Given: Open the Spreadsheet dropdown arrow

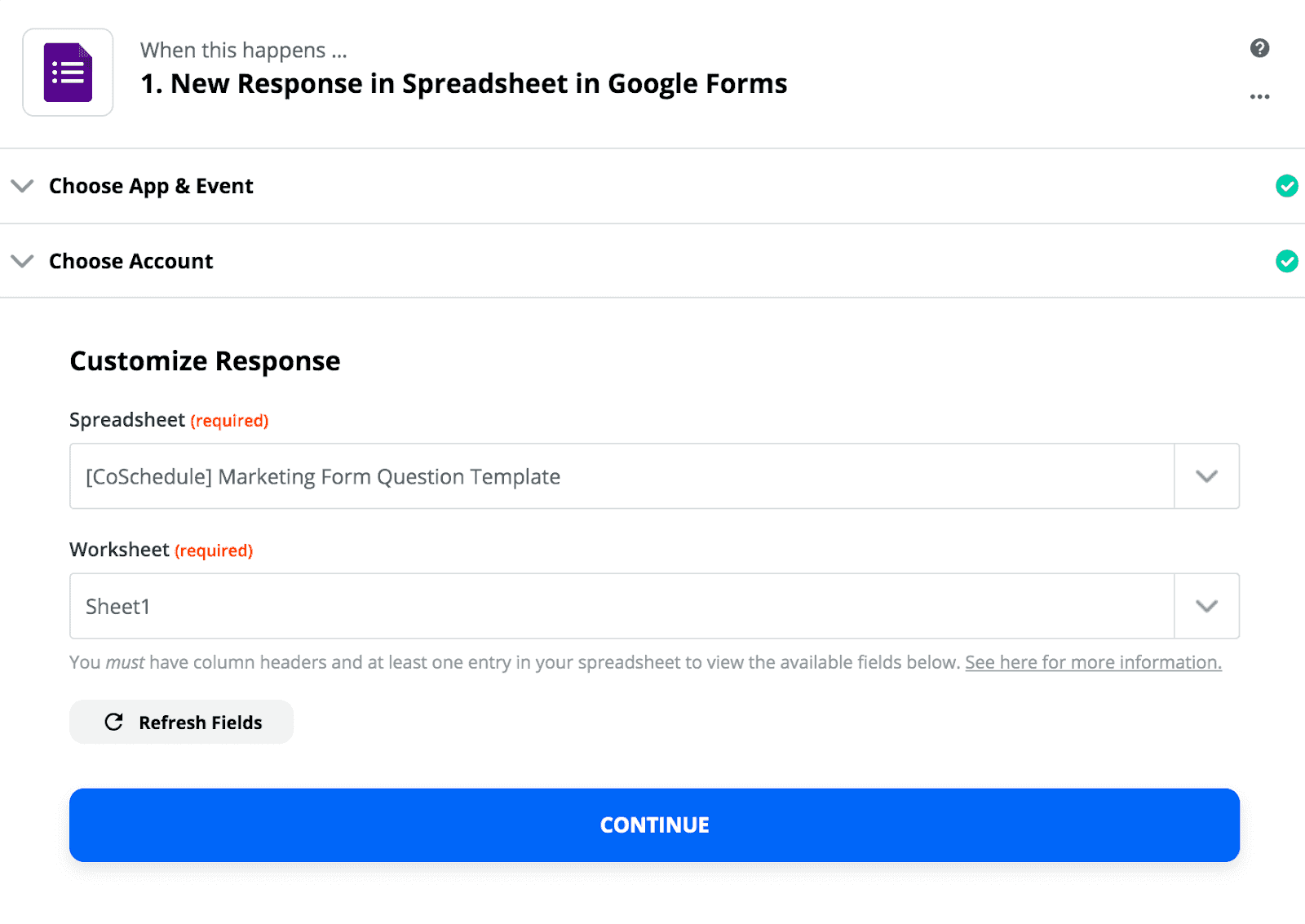Looking at the screenshot, I should pyautogui.click(x=1206, y=476).
